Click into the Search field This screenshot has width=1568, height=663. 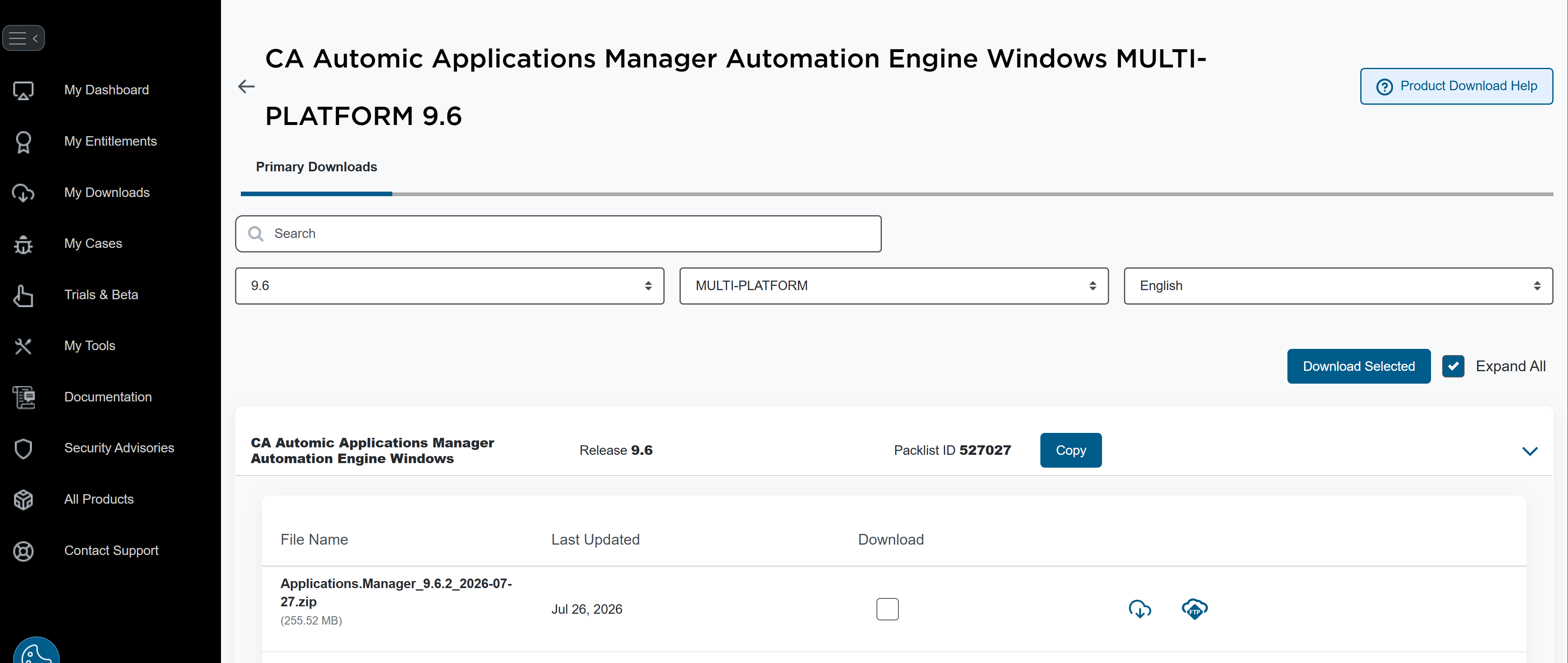(x=558, y=234)
